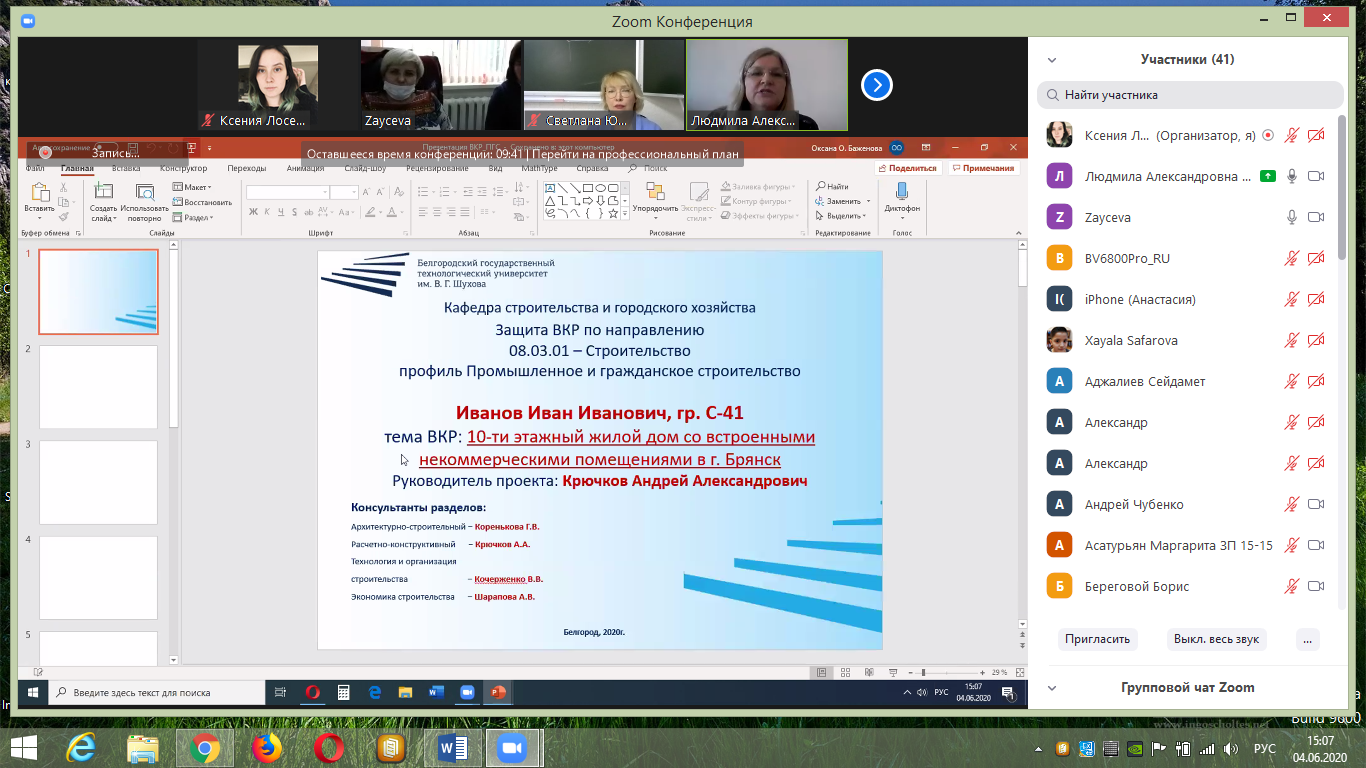Expand the Групповой чат Zoom chevron
The height and width of the screenshot is (768, 1366).
1051,688
